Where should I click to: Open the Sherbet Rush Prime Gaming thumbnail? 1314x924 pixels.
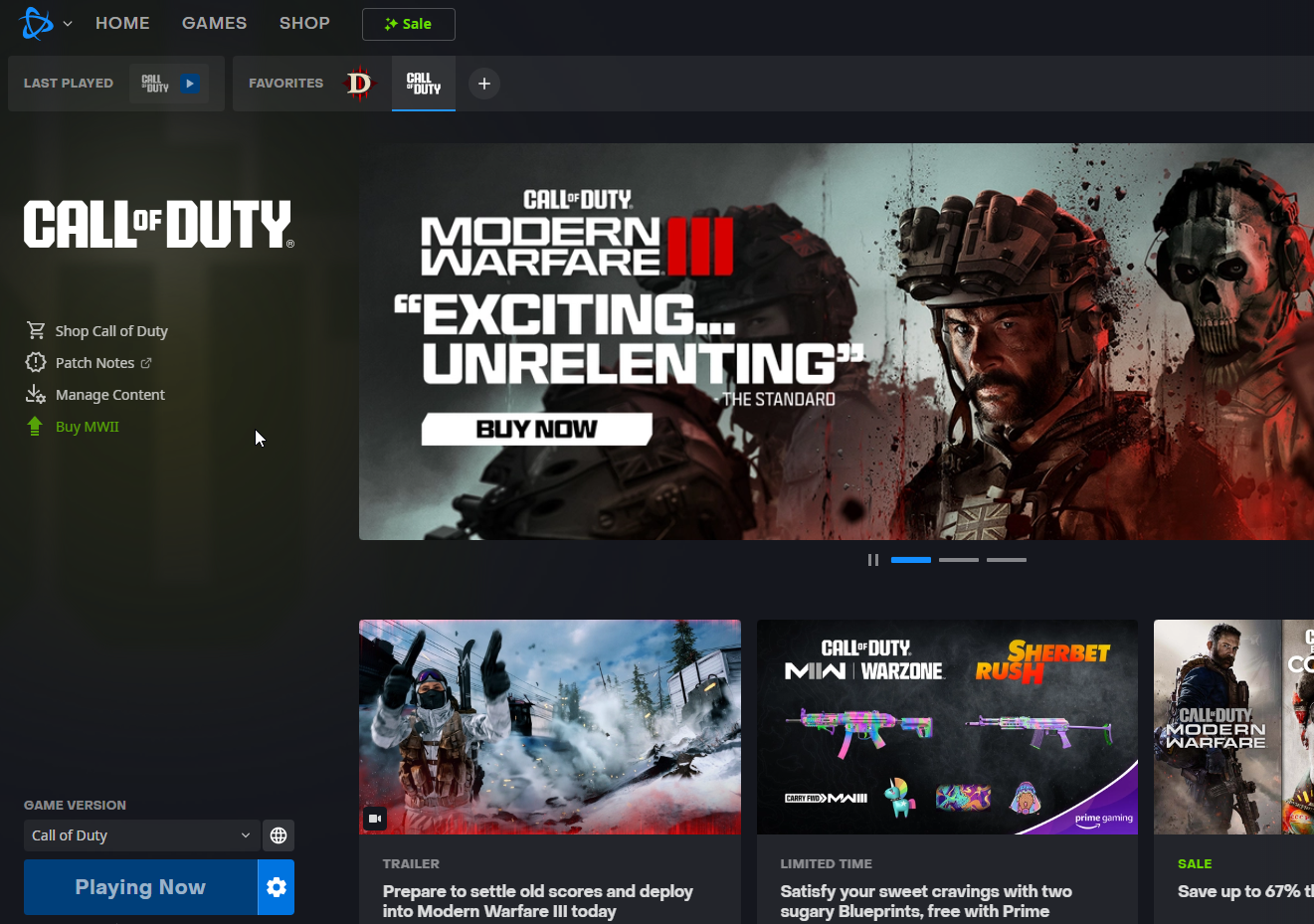(947, 727)
